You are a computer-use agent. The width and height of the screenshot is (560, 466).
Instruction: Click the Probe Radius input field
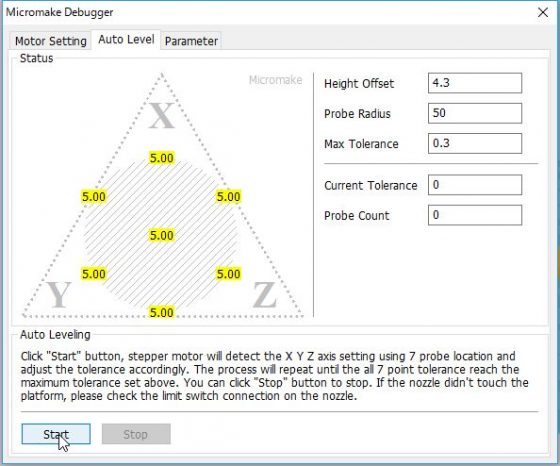coord(475,113)
